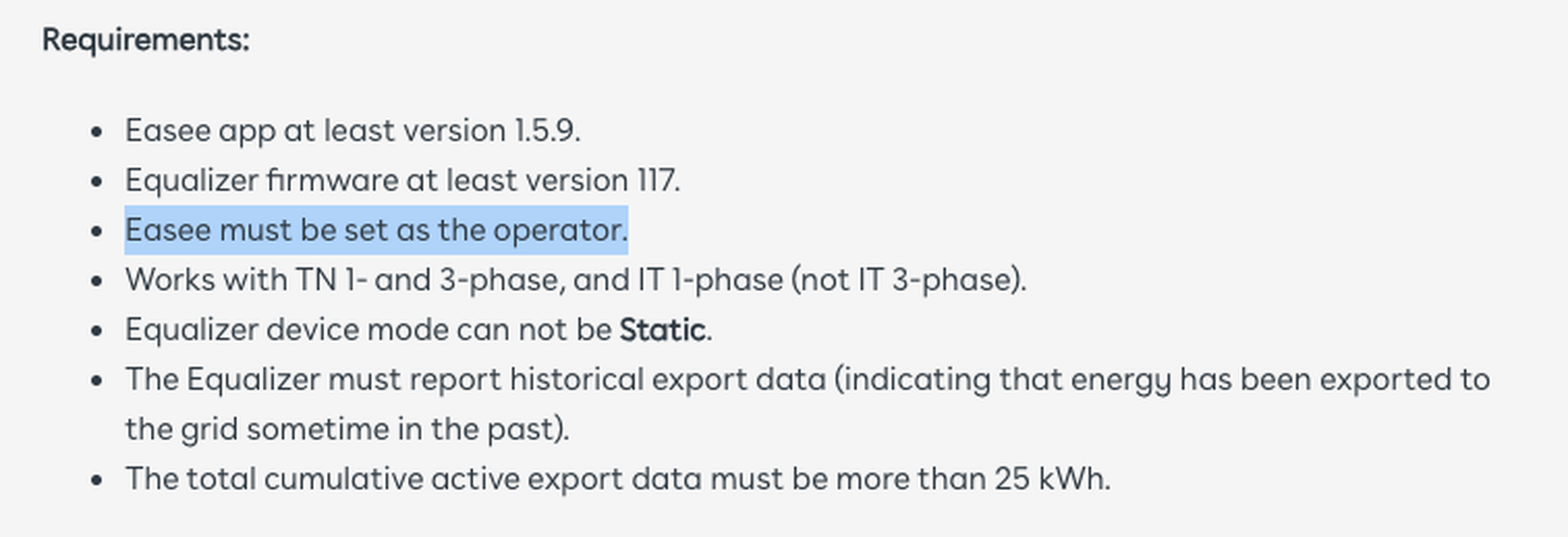Click the bullet before Works with TN
1568x537 pixels.
(97, 281)
